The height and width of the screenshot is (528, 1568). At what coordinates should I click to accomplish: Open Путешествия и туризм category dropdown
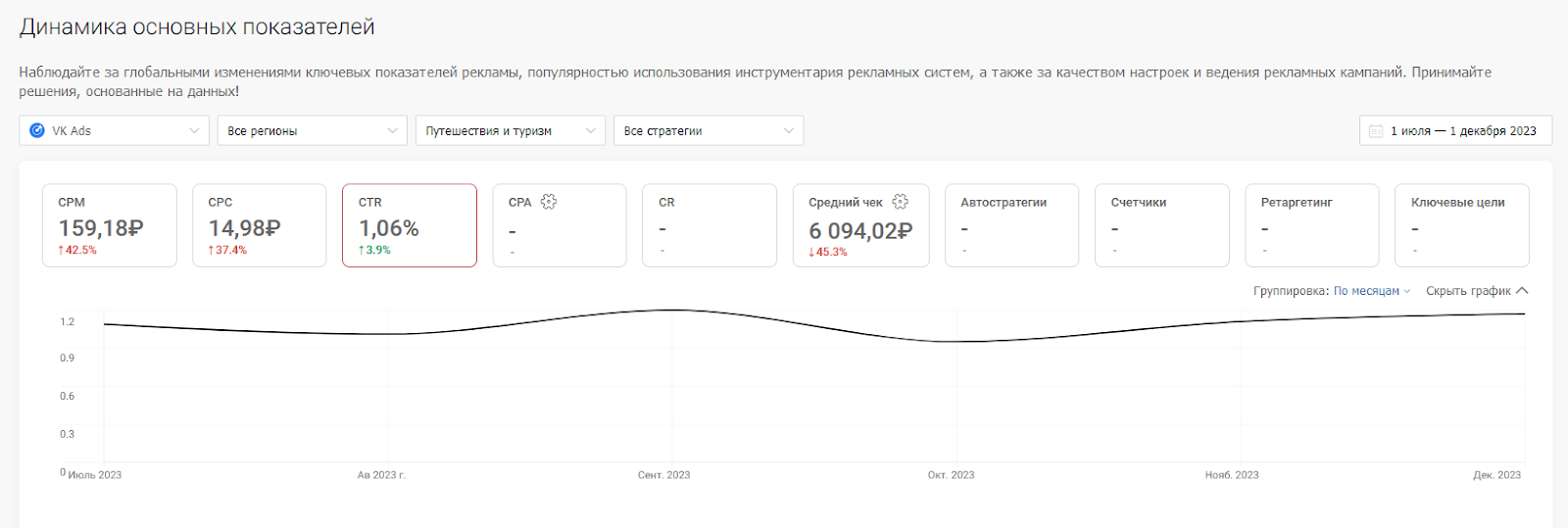[511, 130]
